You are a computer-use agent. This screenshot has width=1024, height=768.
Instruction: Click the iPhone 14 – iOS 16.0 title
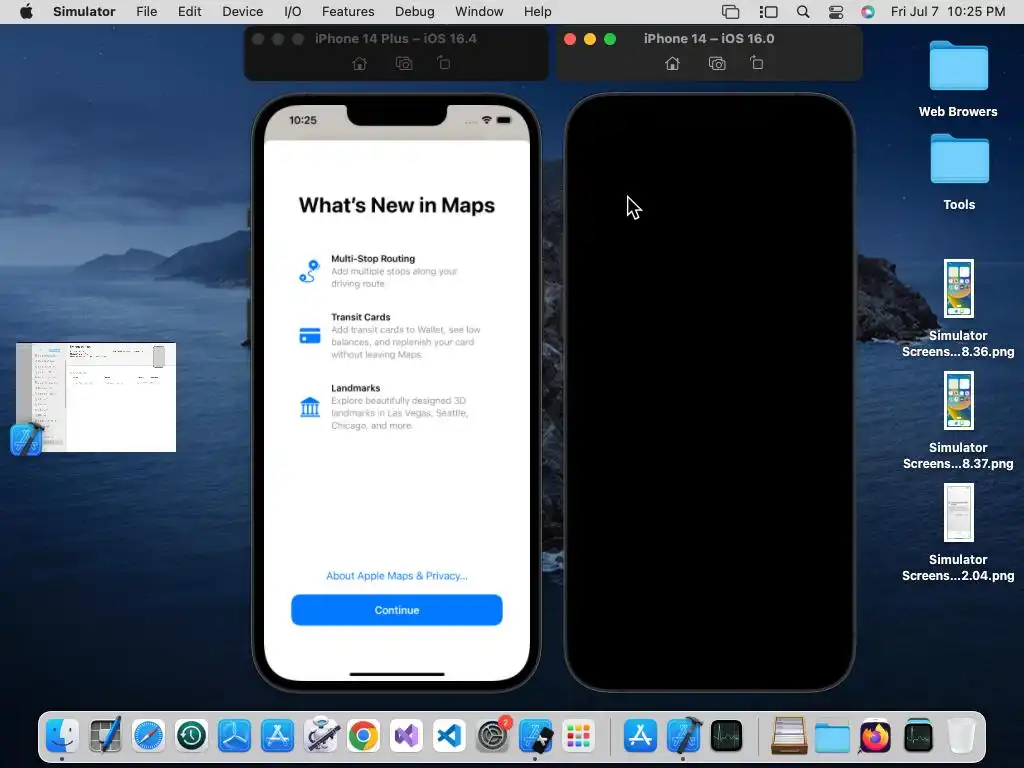pos(709,39)
